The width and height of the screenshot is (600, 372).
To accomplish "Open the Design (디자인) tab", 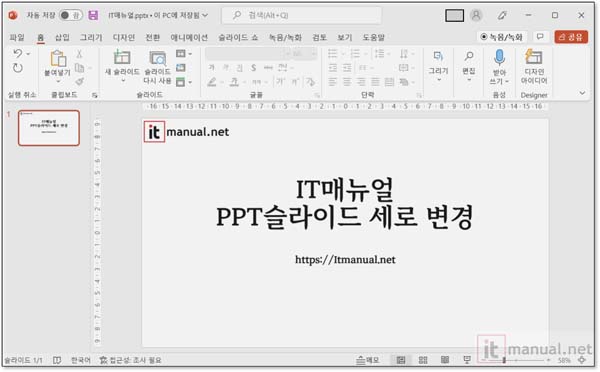I will 124,37.
